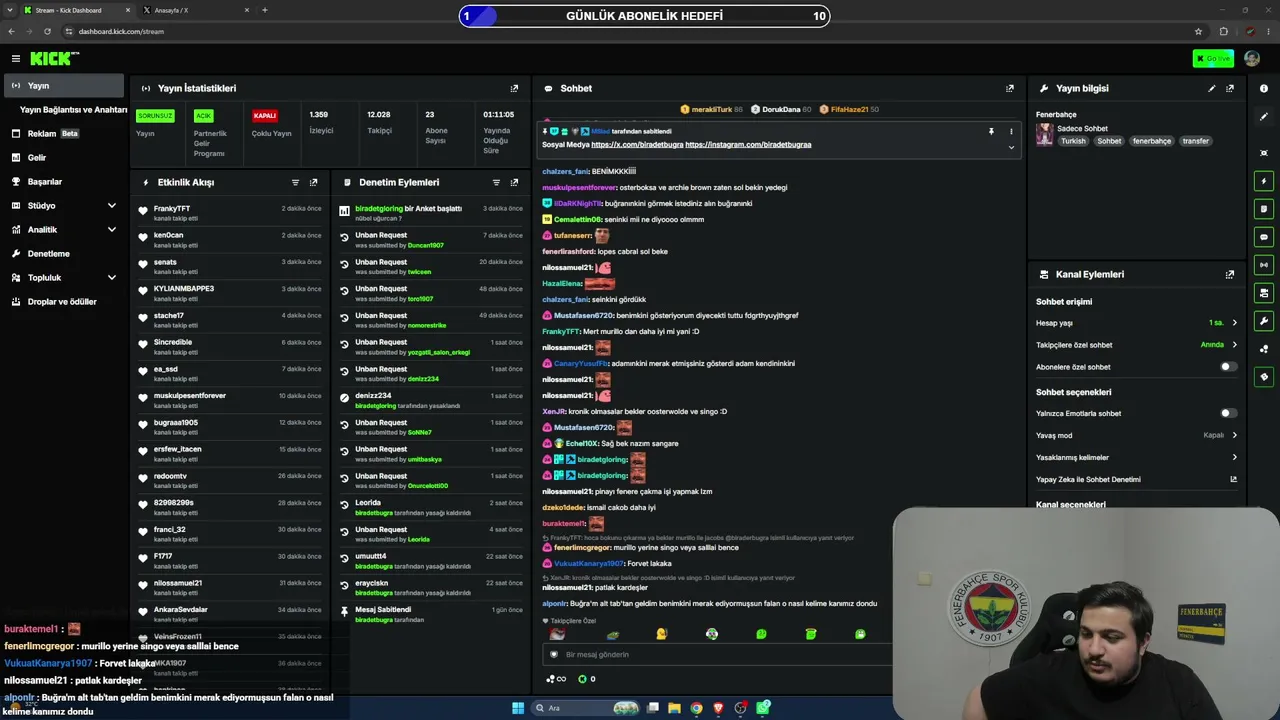The image size is (1280, 720).
Task: Toggle the chat bubble widget in right sidebar
Action: coord(1264,237)
